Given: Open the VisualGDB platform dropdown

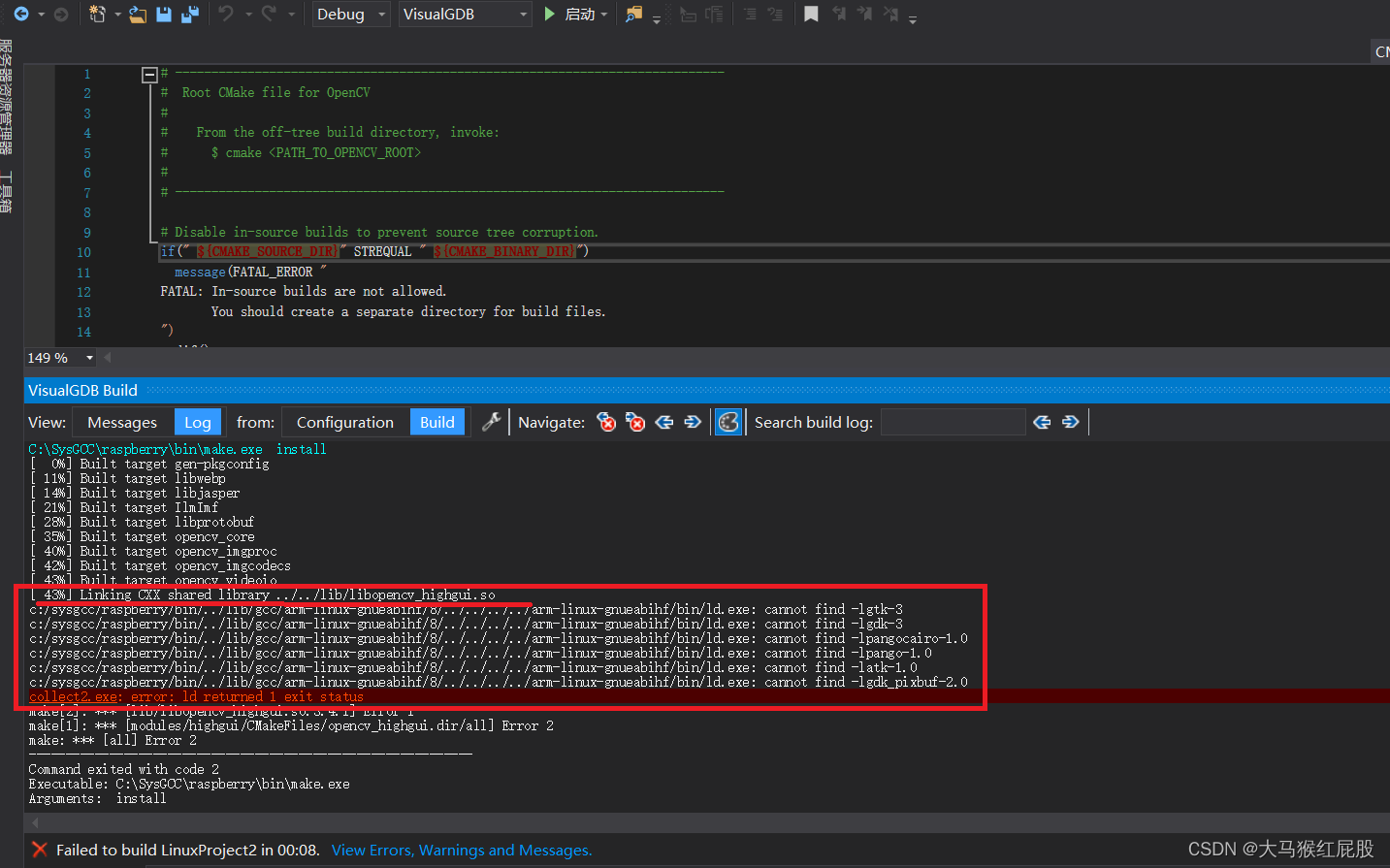Looking at the screenshot, I should (x=465, y=14).
